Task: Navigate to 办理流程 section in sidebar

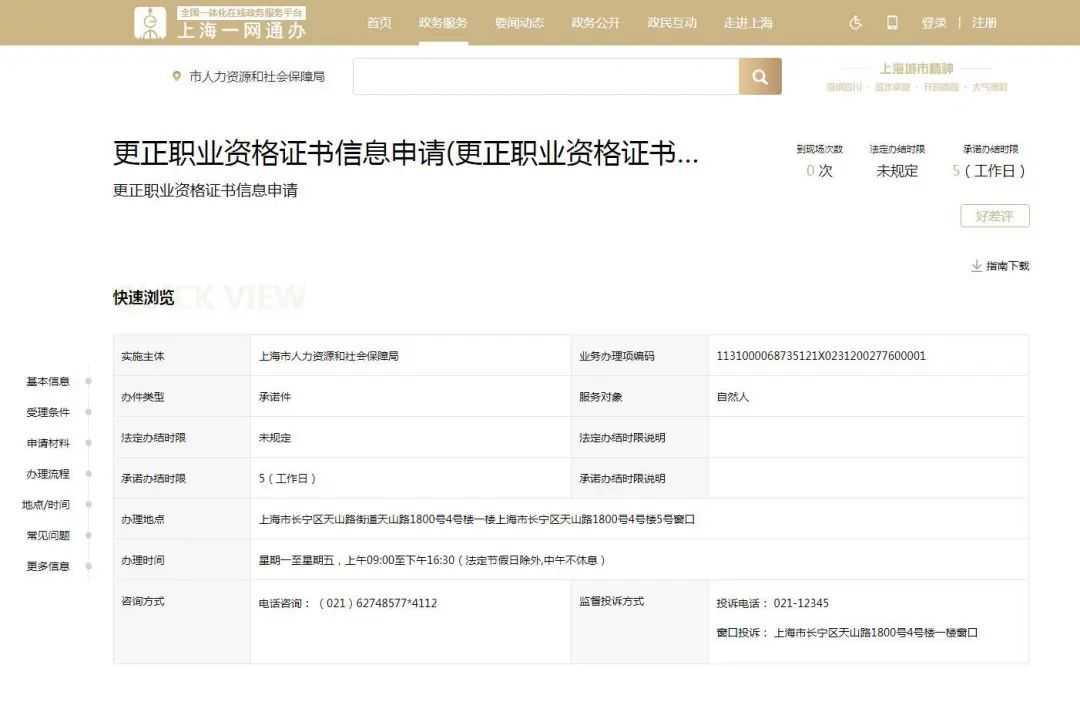Action: pos(48,474)
